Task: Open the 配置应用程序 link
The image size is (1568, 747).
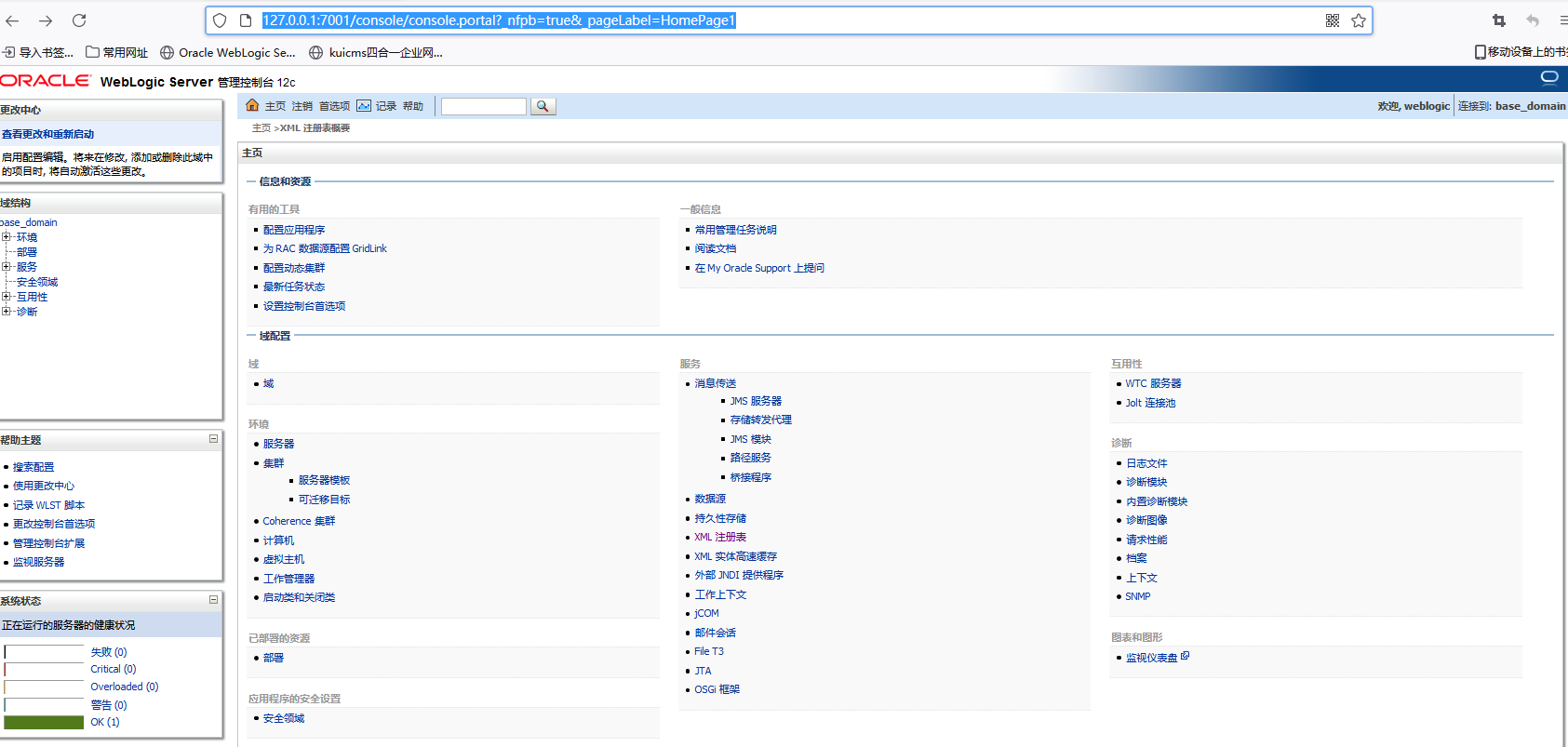Action: pos(294,230)
